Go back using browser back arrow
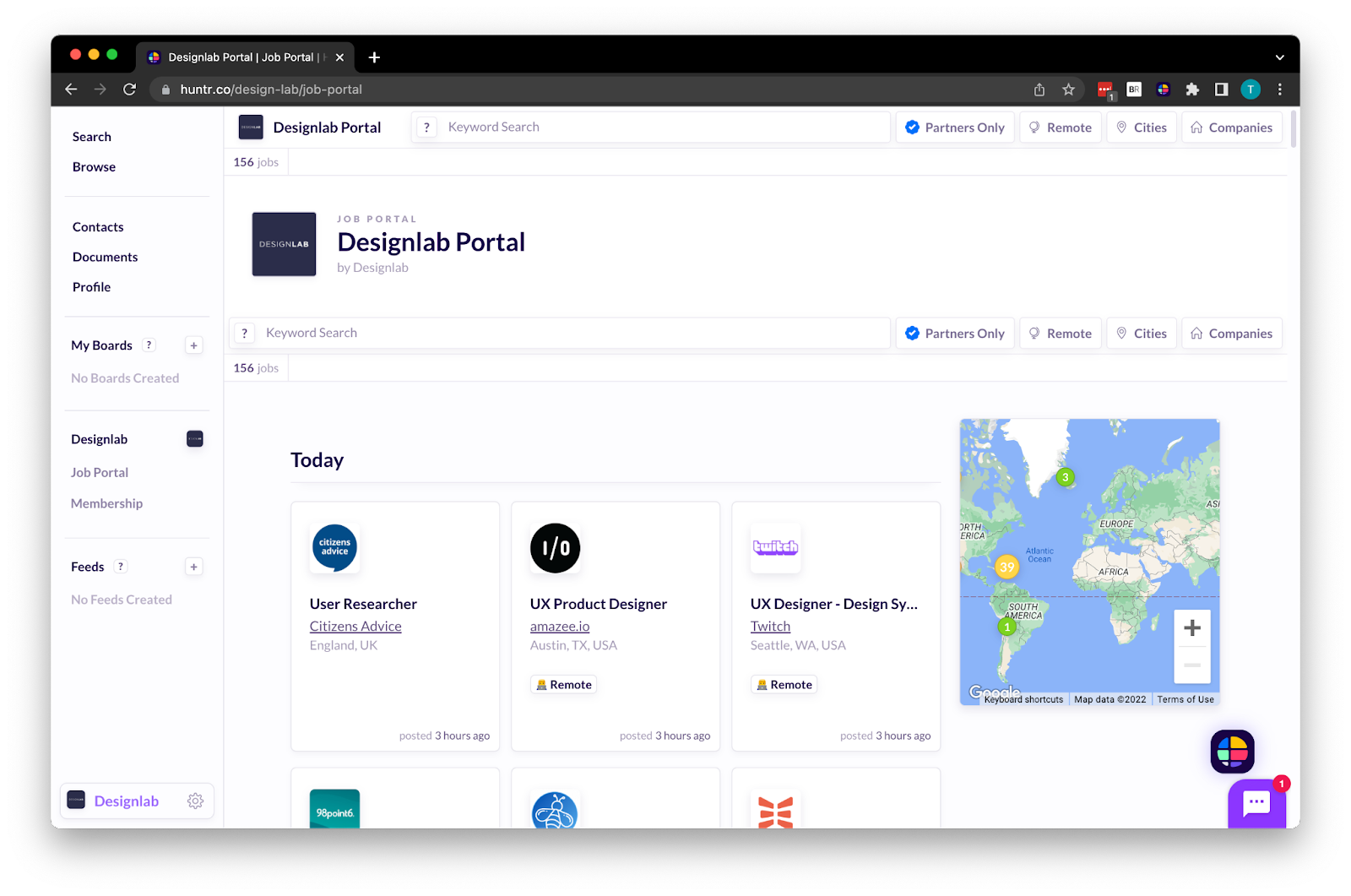This screenshot has width=1351, height=896. tap(71, 90)
